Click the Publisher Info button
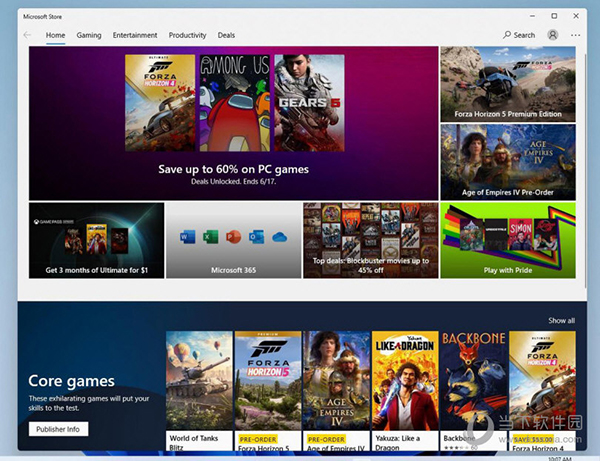The image size is (600, 461). coord(59,429)
